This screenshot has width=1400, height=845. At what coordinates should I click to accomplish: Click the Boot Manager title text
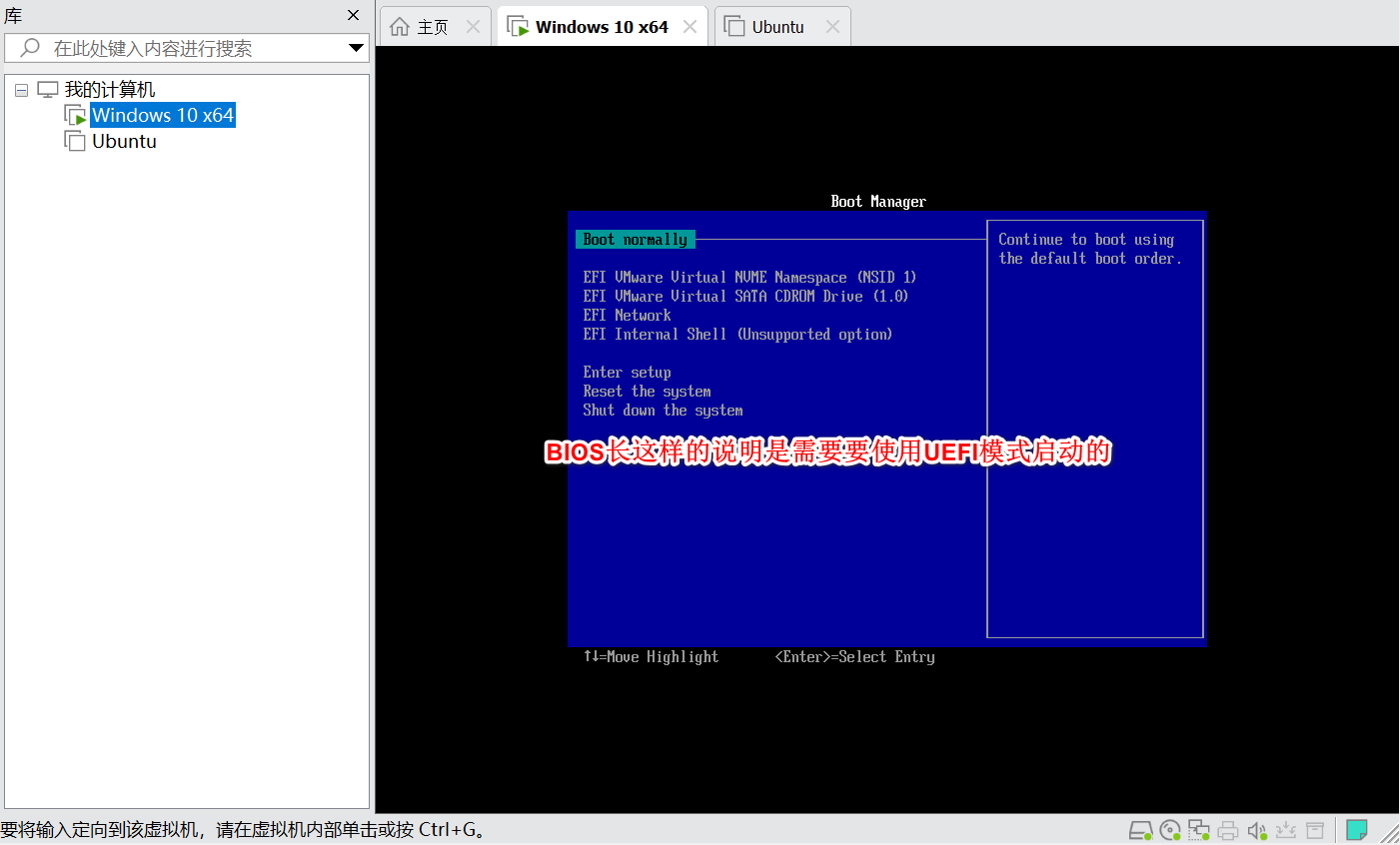click(x=878, y=201)
